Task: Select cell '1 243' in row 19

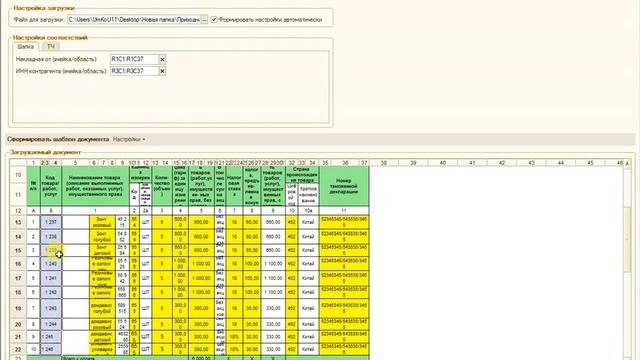Action: click(x=51, y=309)
